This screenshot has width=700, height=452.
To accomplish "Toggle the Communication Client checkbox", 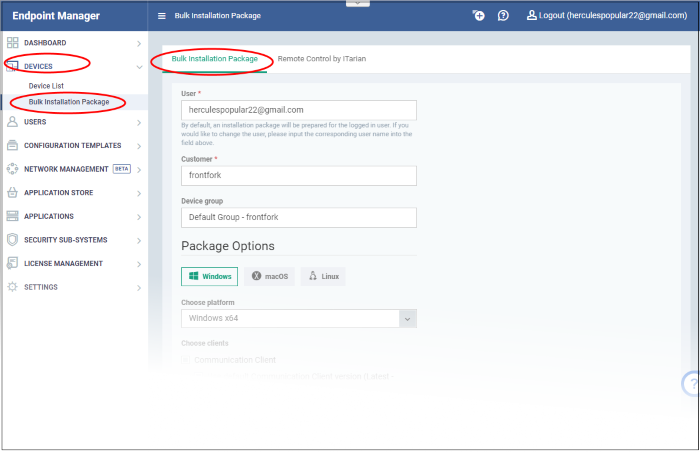I will coord(186,360).
